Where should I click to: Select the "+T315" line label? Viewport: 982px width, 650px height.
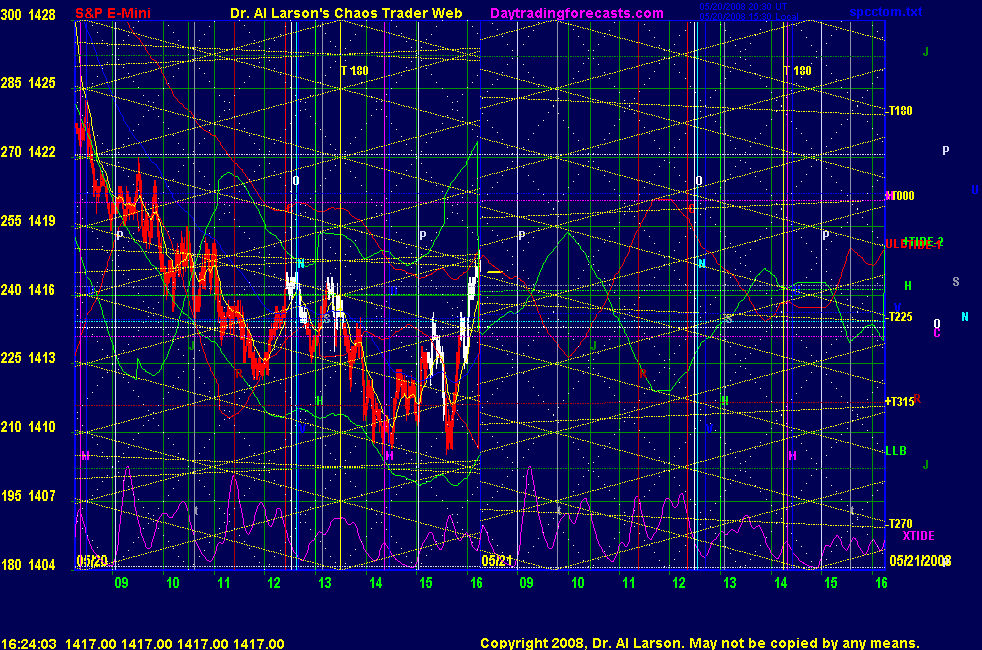900,401
